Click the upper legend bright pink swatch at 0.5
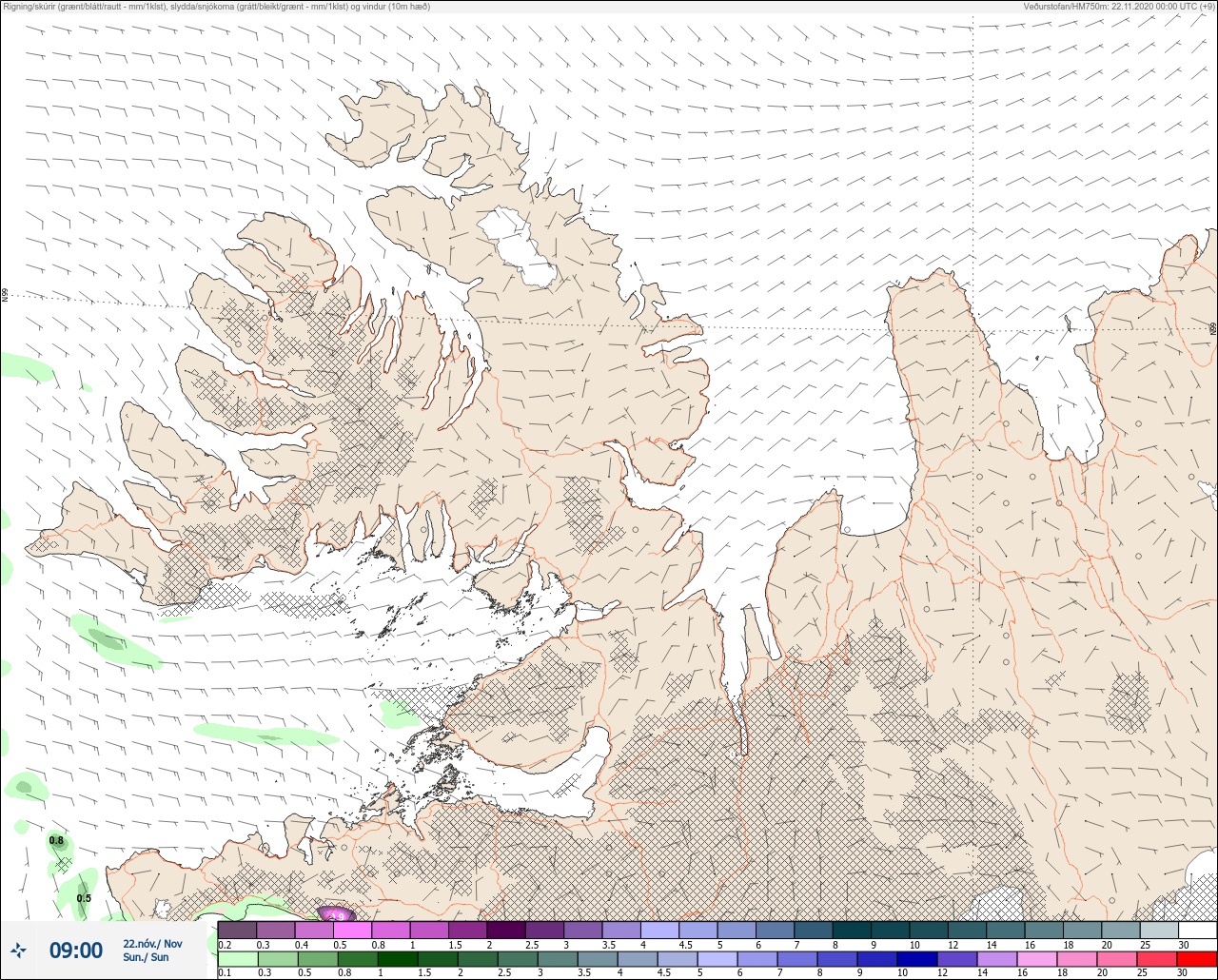 (351, 930)
